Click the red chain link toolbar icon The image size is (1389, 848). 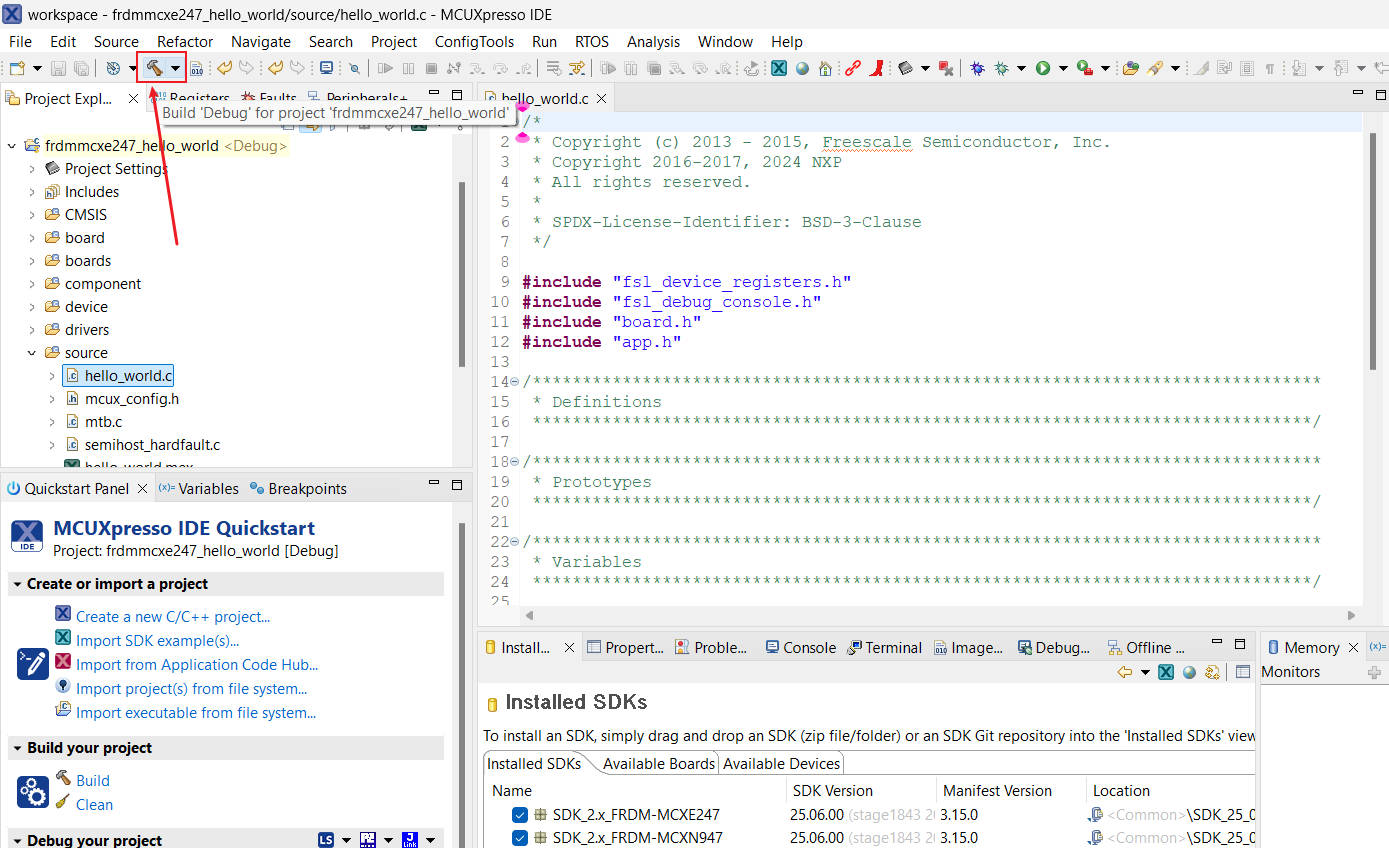click(852, 68)
